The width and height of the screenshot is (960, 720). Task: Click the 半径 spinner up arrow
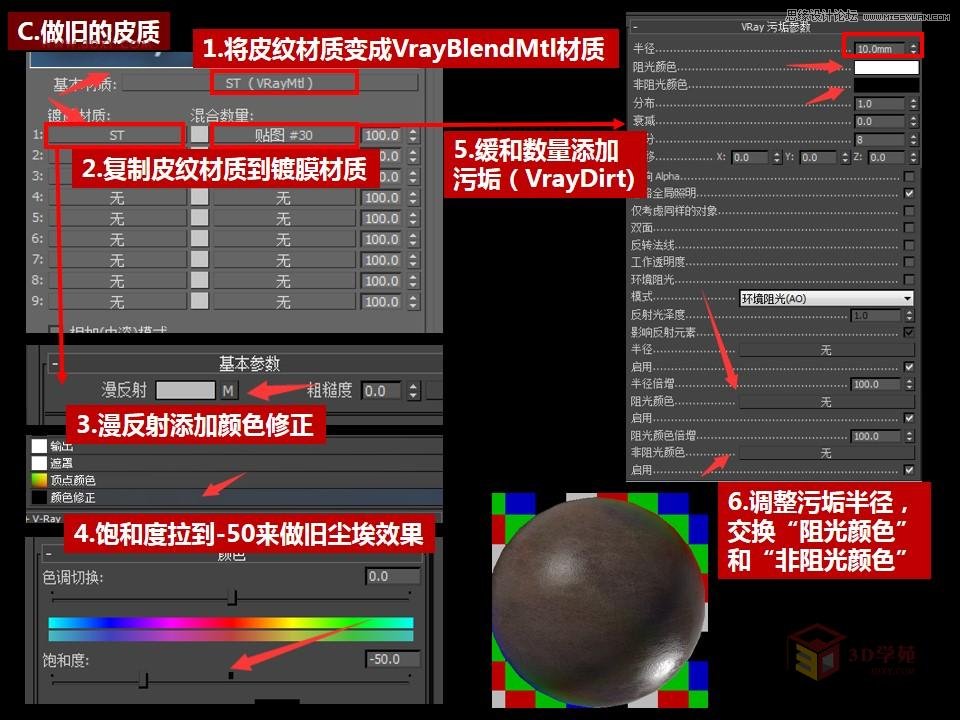pos(912,42)
